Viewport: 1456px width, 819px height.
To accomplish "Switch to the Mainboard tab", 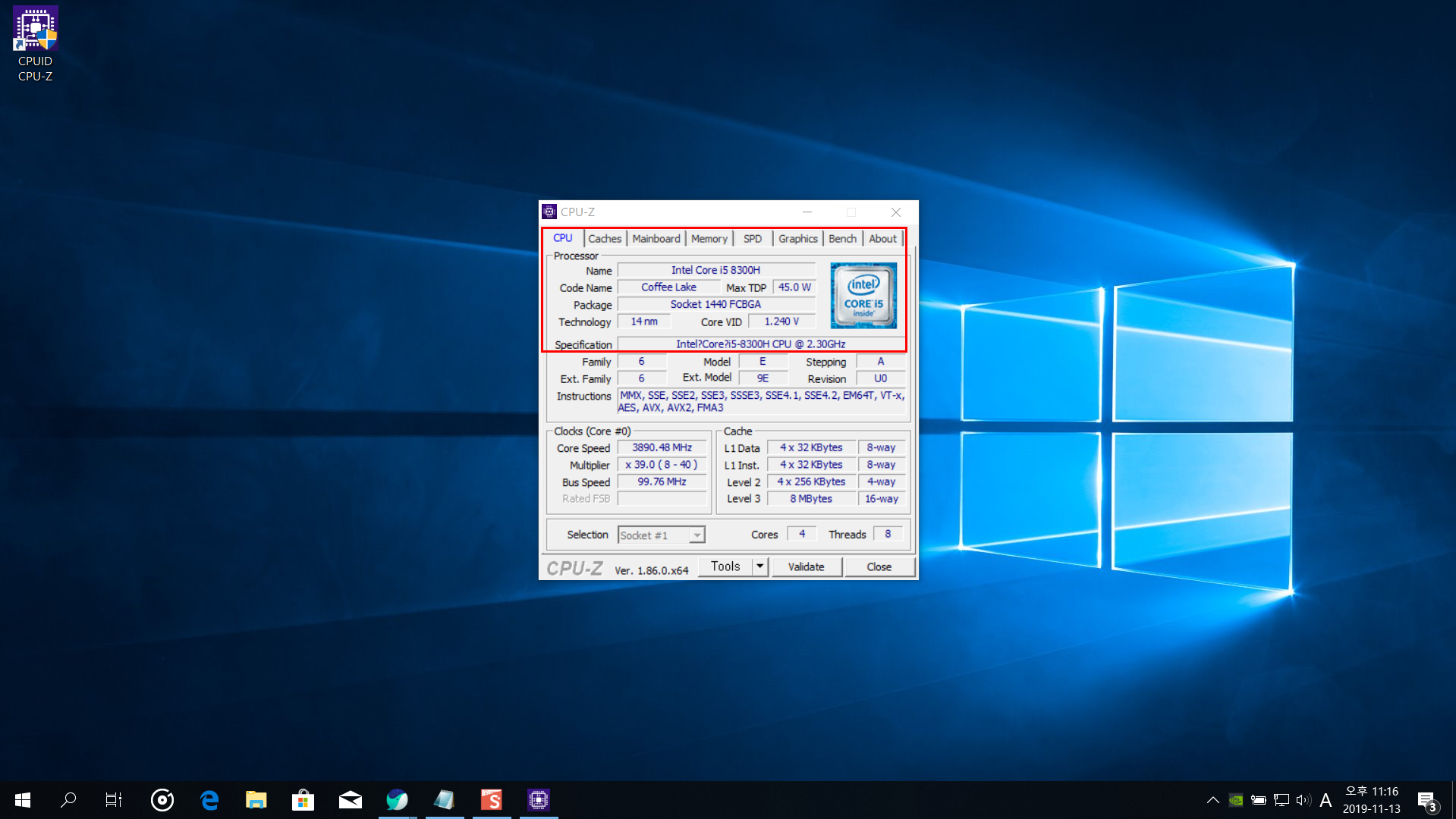I will (656, 239).
